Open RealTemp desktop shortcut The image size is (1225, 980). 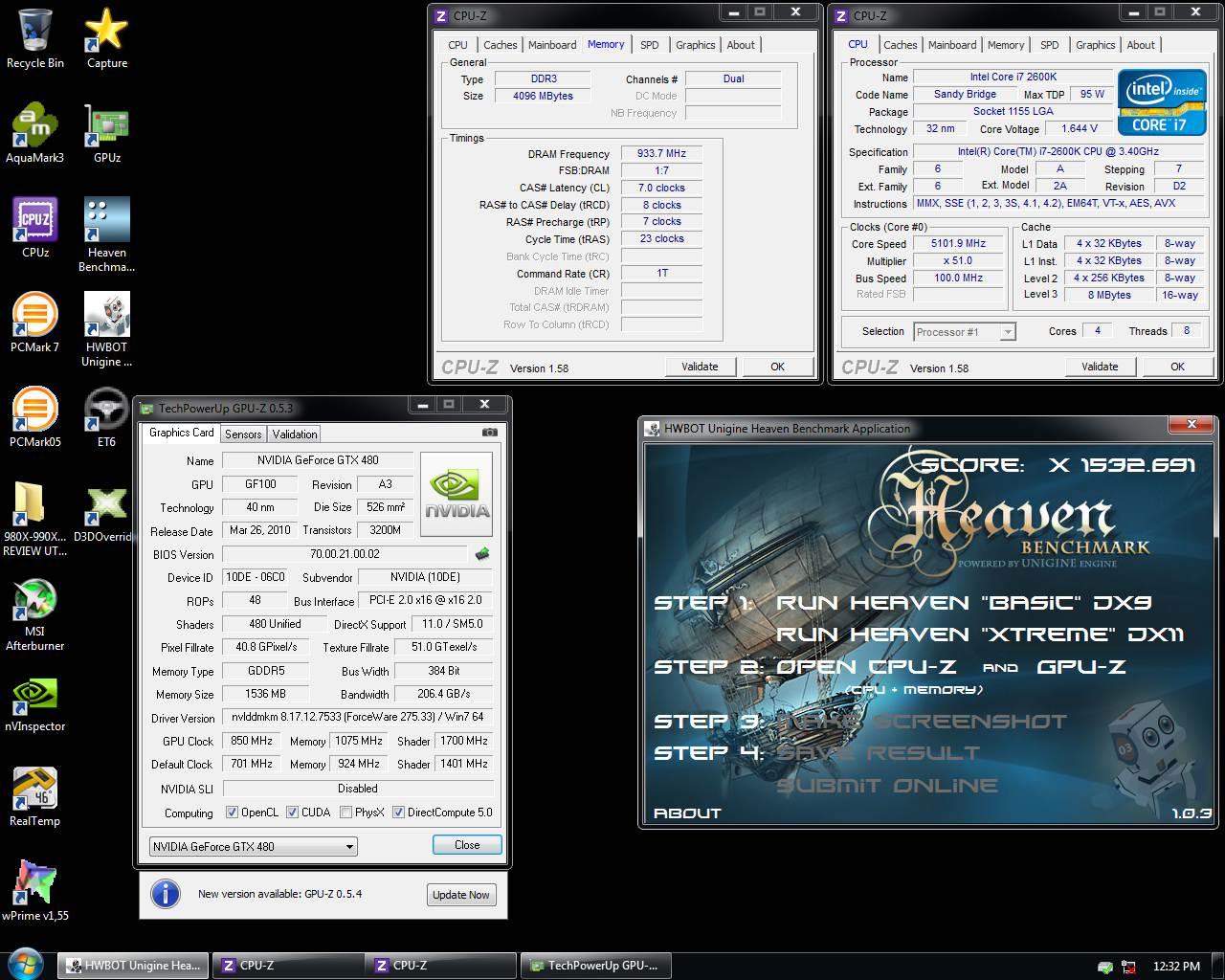35,797
